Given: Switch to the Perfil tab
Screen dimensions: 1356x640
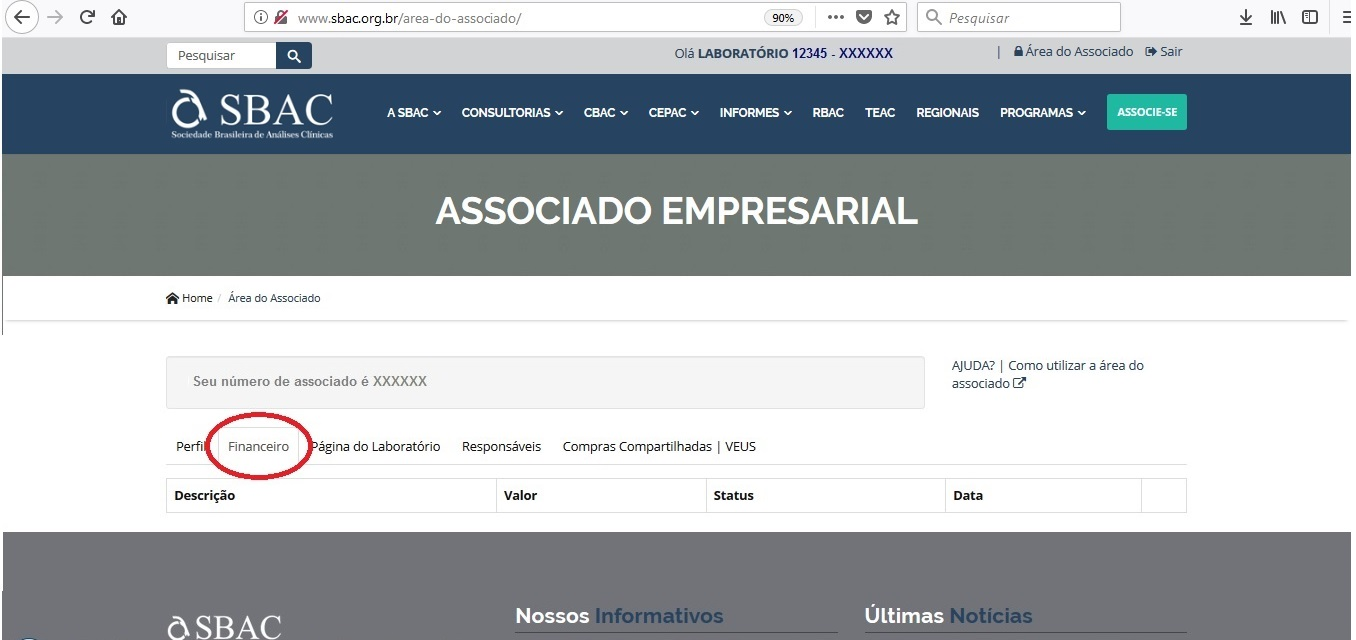Looking at the screenshot, I should coord(190,446).
